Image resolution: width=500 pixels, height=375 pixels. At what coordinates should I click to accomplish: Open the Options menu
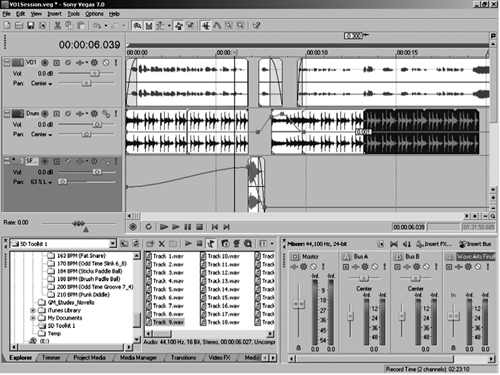[94, 14]
